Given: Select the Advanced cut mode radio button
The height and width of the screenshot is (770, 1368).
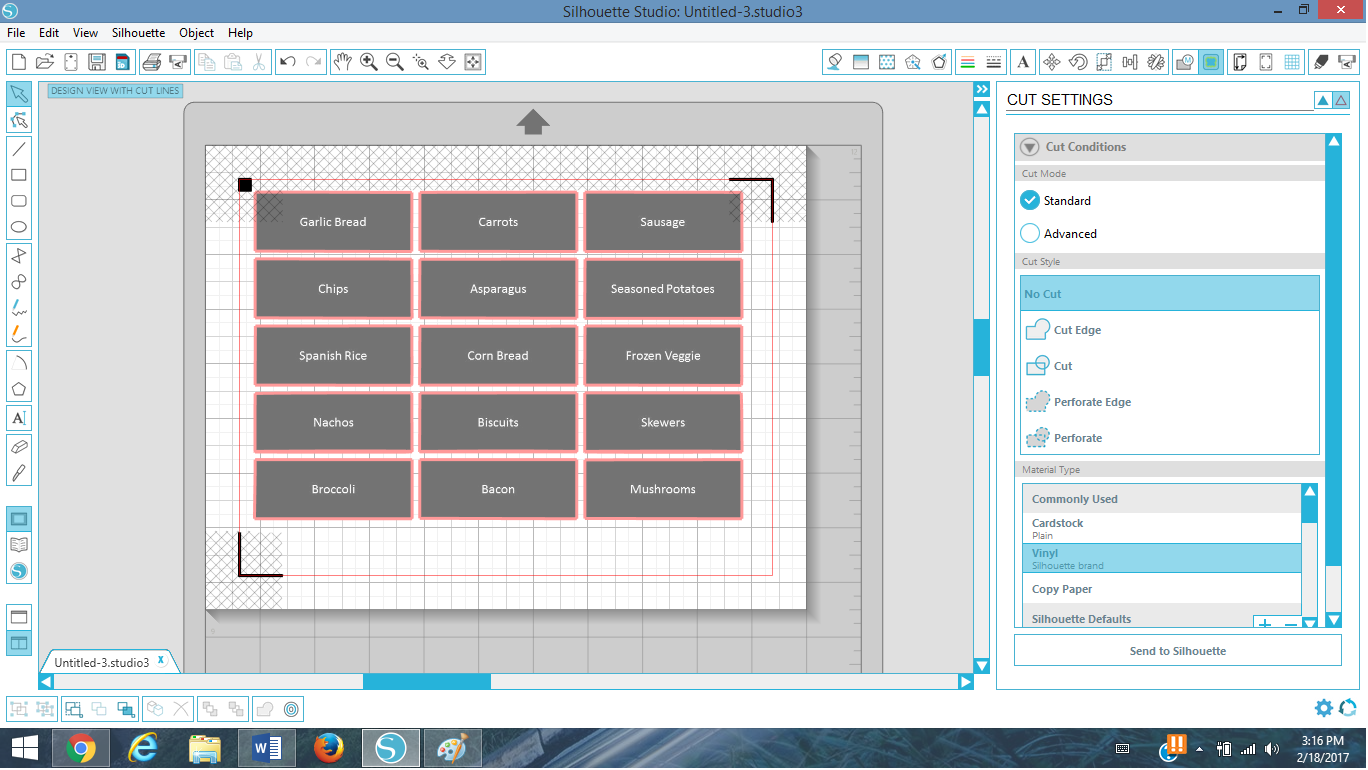Looking at the screenshot, I should [1030, 233].
